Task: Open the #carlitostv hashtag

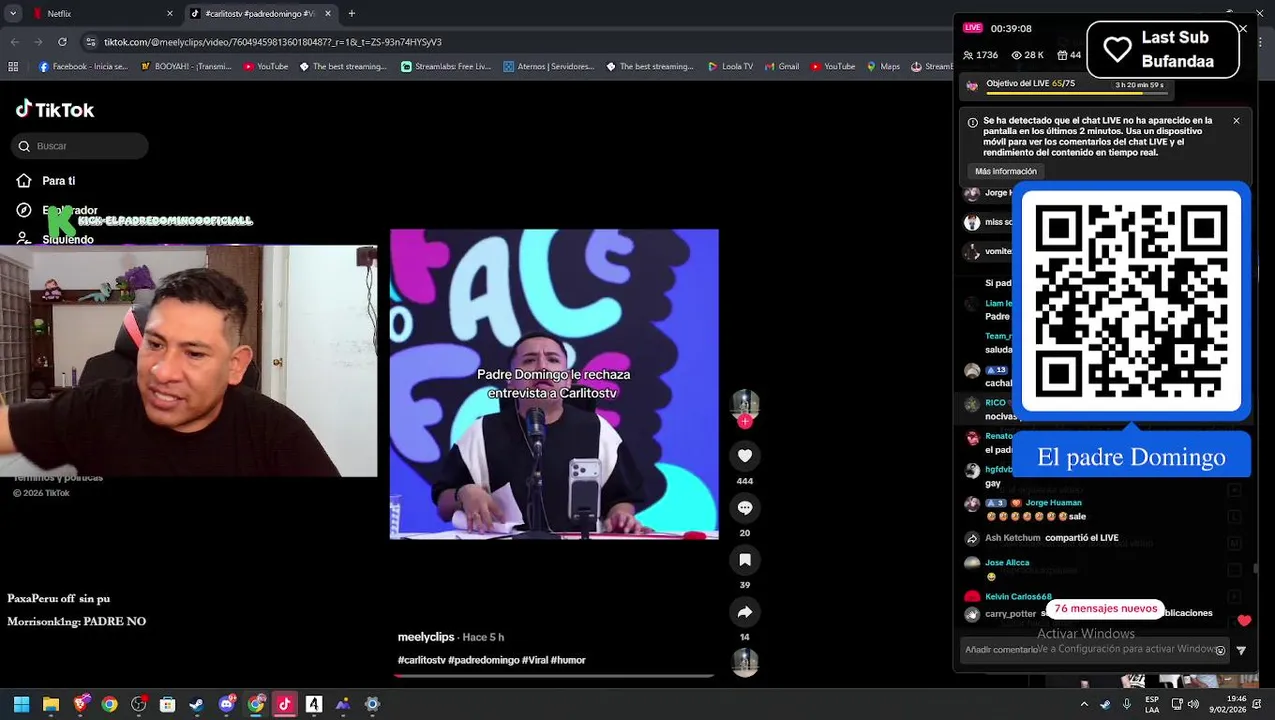Action: pyautogui.click(x=421, y=660)
